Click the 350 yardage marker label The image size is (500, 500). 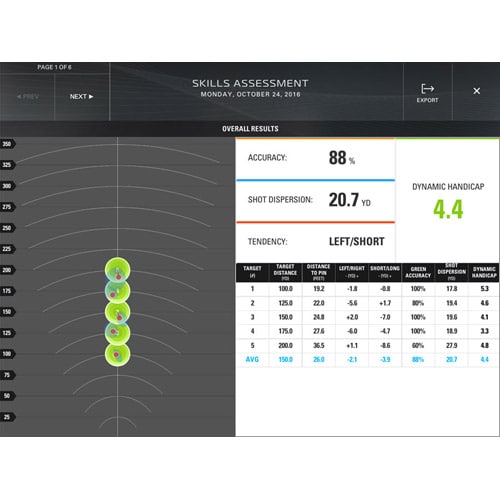(7, 144)
